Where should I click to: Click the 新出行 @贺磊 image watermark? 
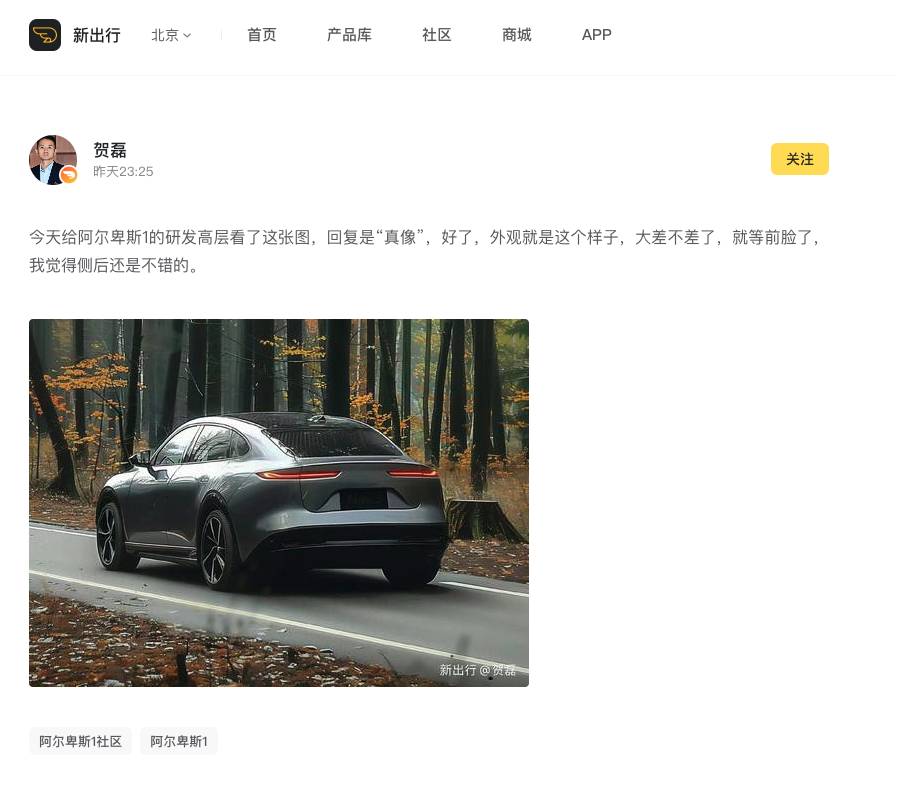tap(477, 670)
